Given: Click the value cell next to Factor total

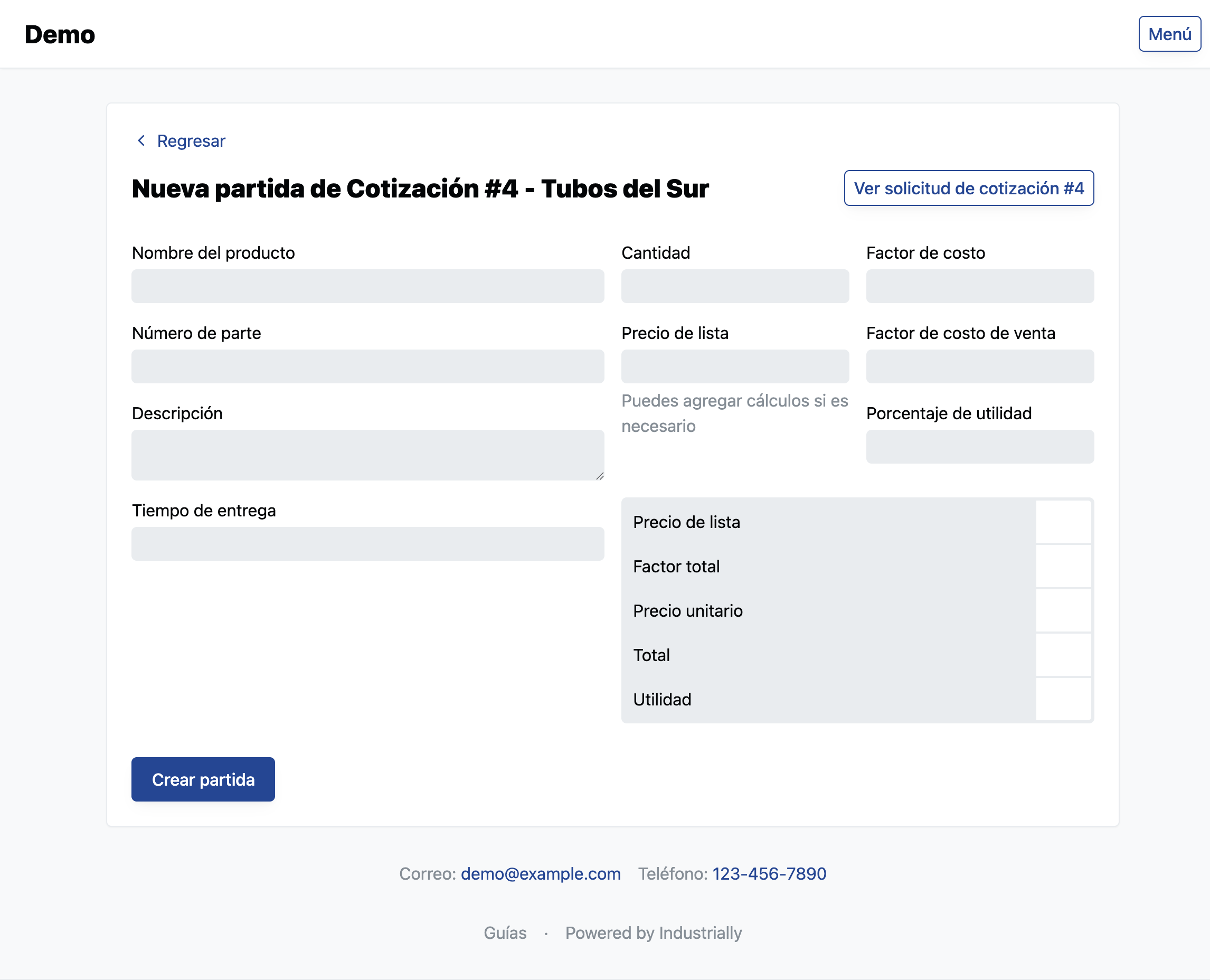Looking at the screenshot, I should pos(1063,566).
